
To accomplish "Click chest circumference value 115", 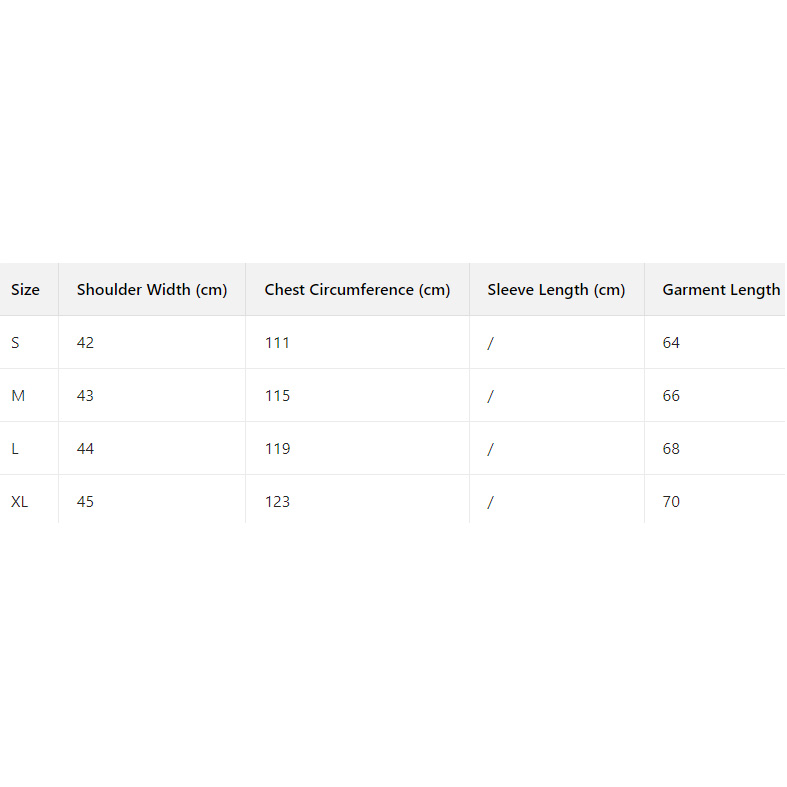I will (277, 396).
